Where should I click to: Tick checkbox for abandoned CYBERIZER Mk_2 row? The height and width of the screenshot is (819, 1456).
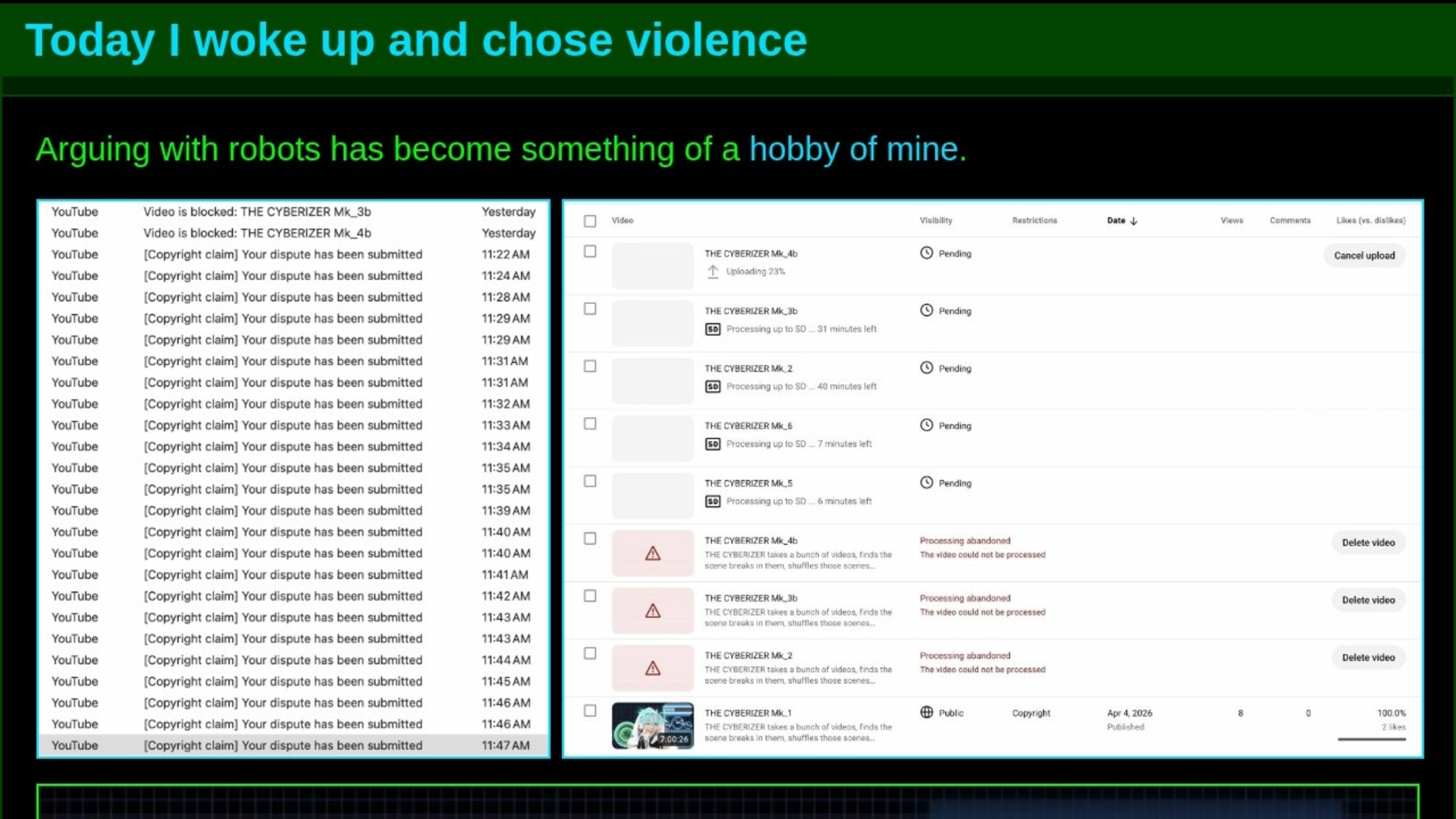pyautogui.click(x=590, y=654)
